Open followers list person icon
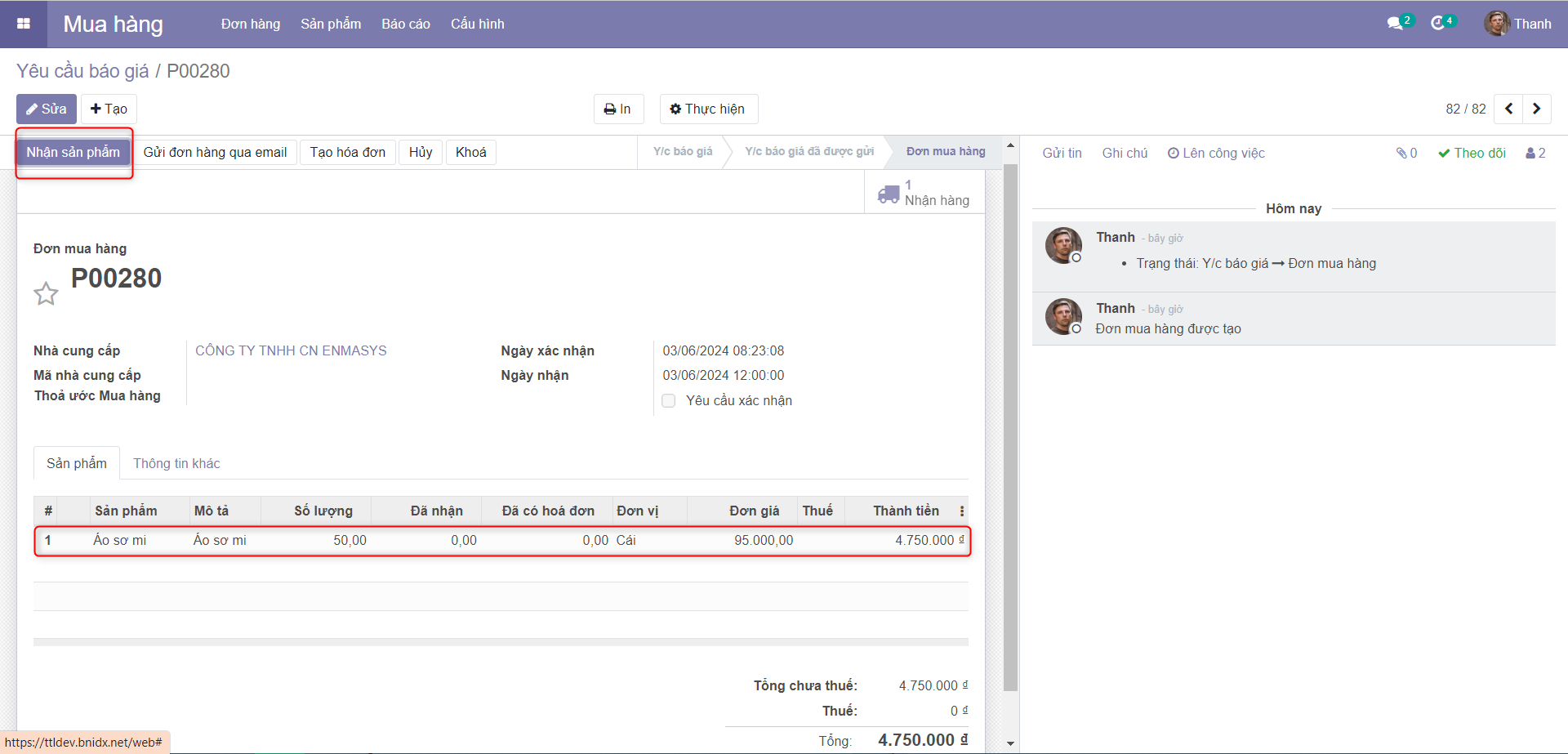This screenshot has height=754, width=1568. coord(1535,153)
